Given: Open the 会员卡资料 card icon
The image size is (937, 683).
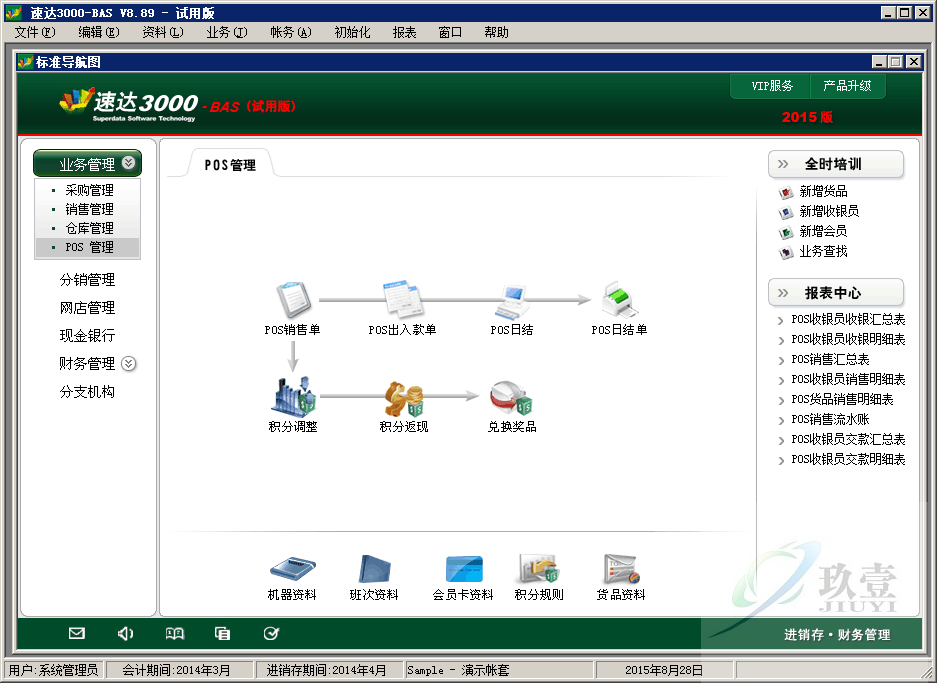Looking at the screenshot, I should pyautogui.click(x=464, y=568).
